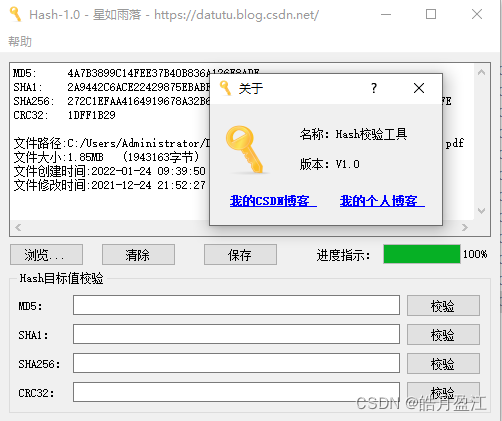This screenshot has width=502, height=421.
Task: Close the 关于 dialog
Action: pyautogui.click(x=419, y=88)
